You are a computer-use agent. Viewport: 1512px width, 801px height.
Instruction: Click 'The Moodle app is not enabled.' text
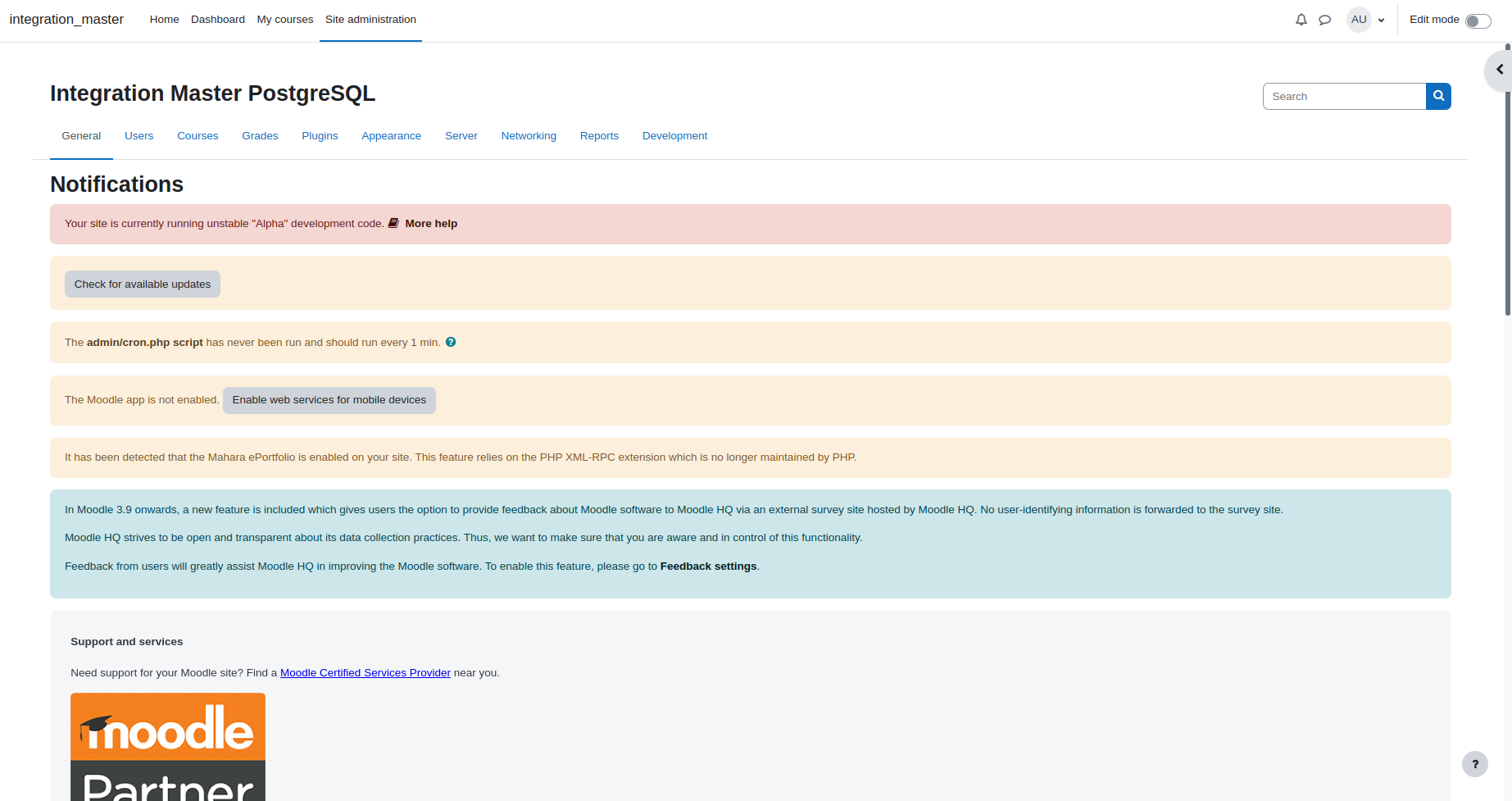[142, 400]
